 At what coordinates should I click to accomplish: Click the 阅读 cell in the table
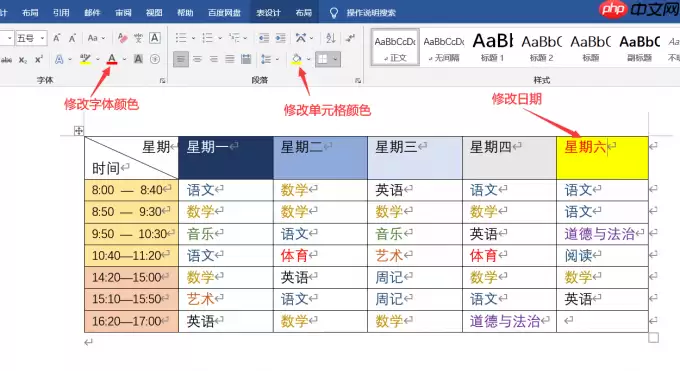(602, 256)
